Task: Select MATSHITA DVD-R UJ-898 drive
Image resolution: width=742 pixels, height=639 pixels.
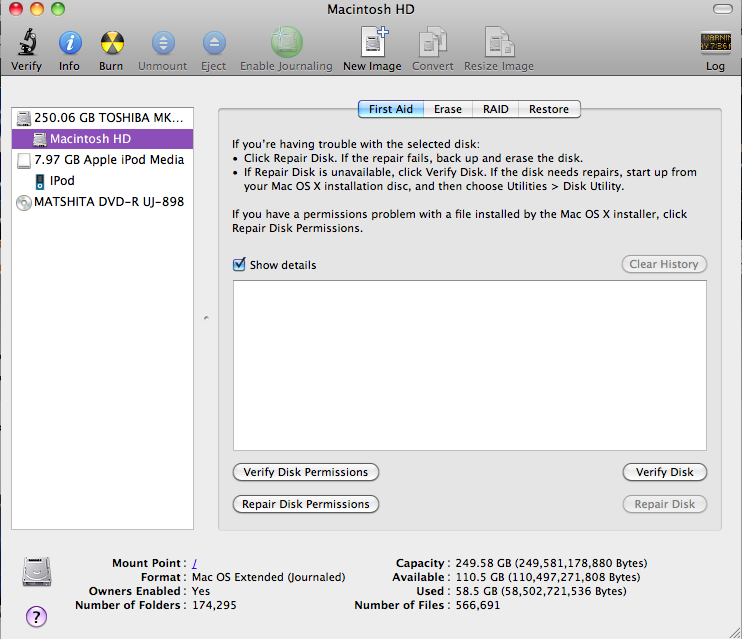Action: tap(102, 202)
